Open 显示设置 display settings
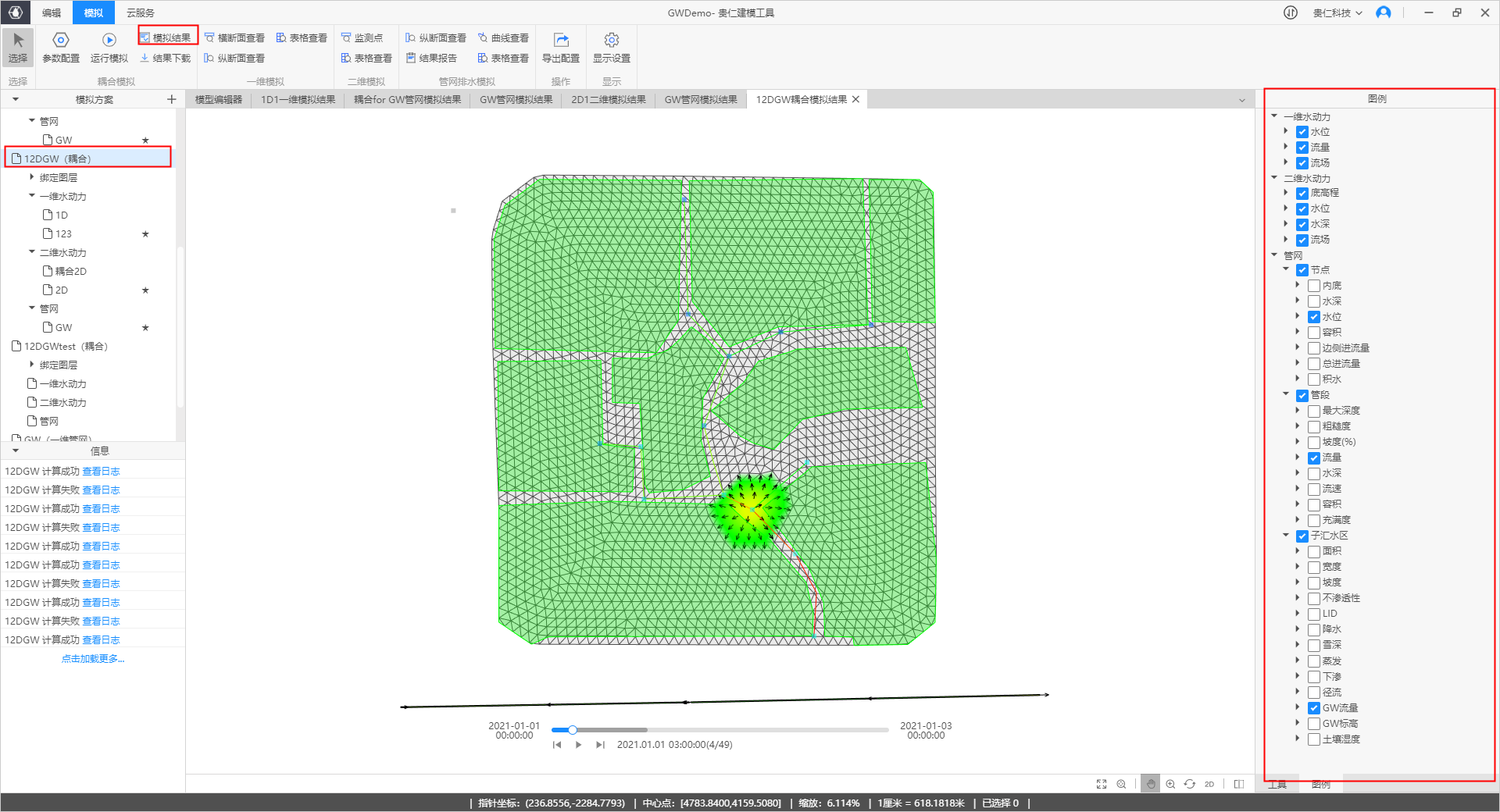 [x=611, y=47]
